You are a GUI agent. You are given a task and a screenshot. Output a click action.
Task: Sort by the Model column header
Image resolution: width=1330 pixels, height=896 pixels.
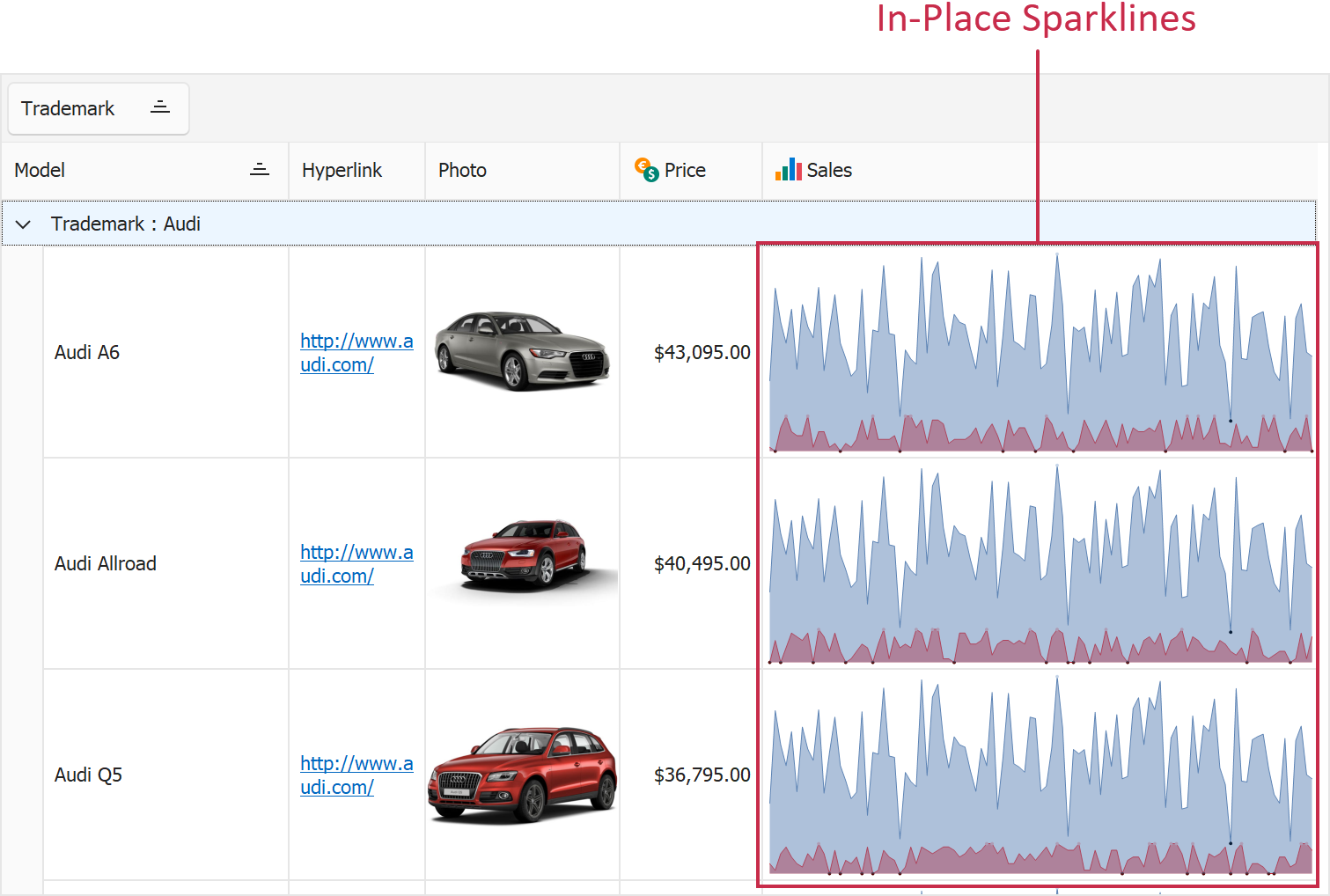pyautogui.click(x=40, y=171)
